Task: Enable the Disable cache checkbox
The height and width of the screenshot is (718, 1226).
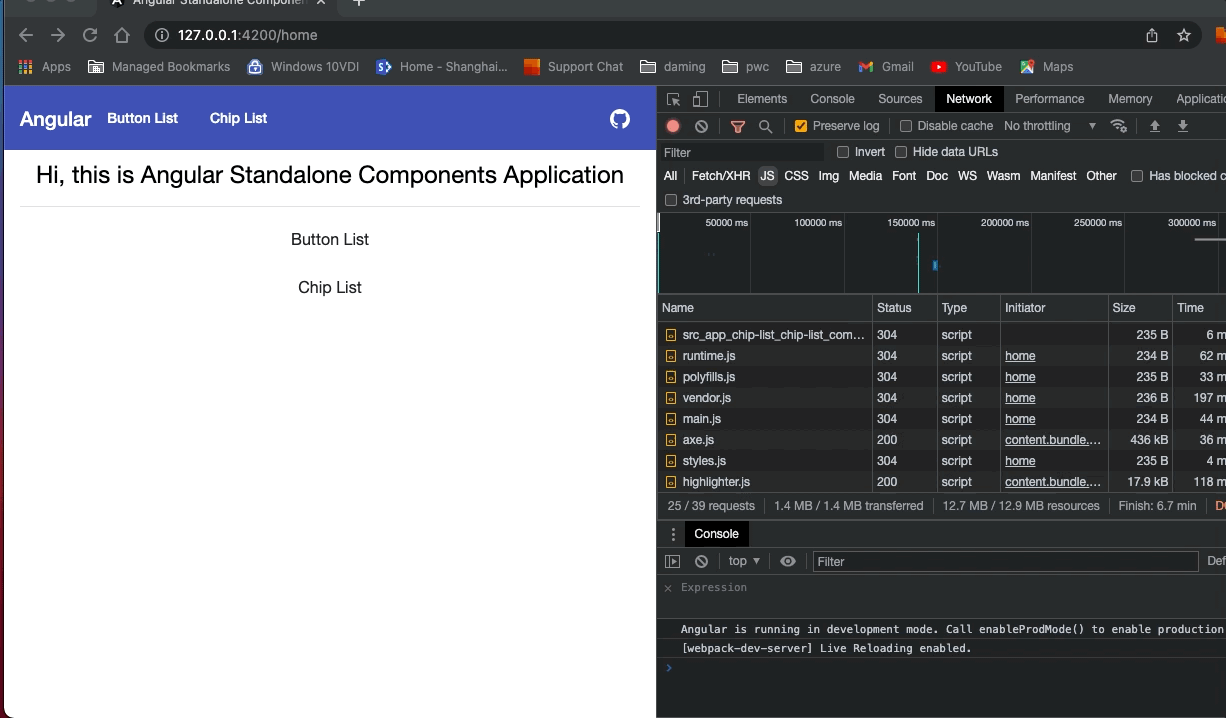Action: 908,125
